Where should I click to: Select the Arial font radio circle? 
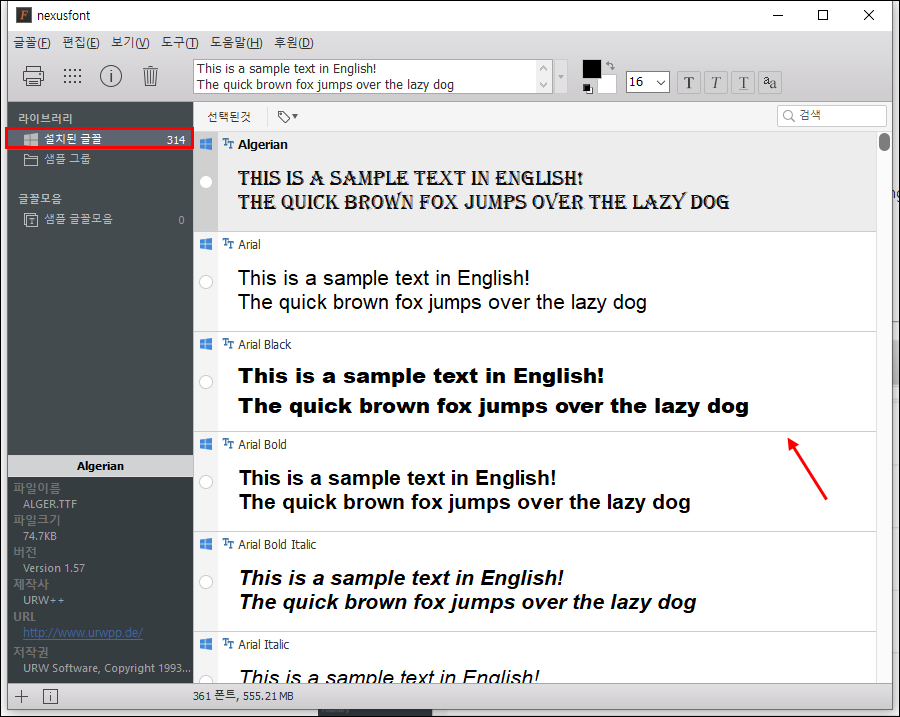pyautogui.click(x=205, y=282)
